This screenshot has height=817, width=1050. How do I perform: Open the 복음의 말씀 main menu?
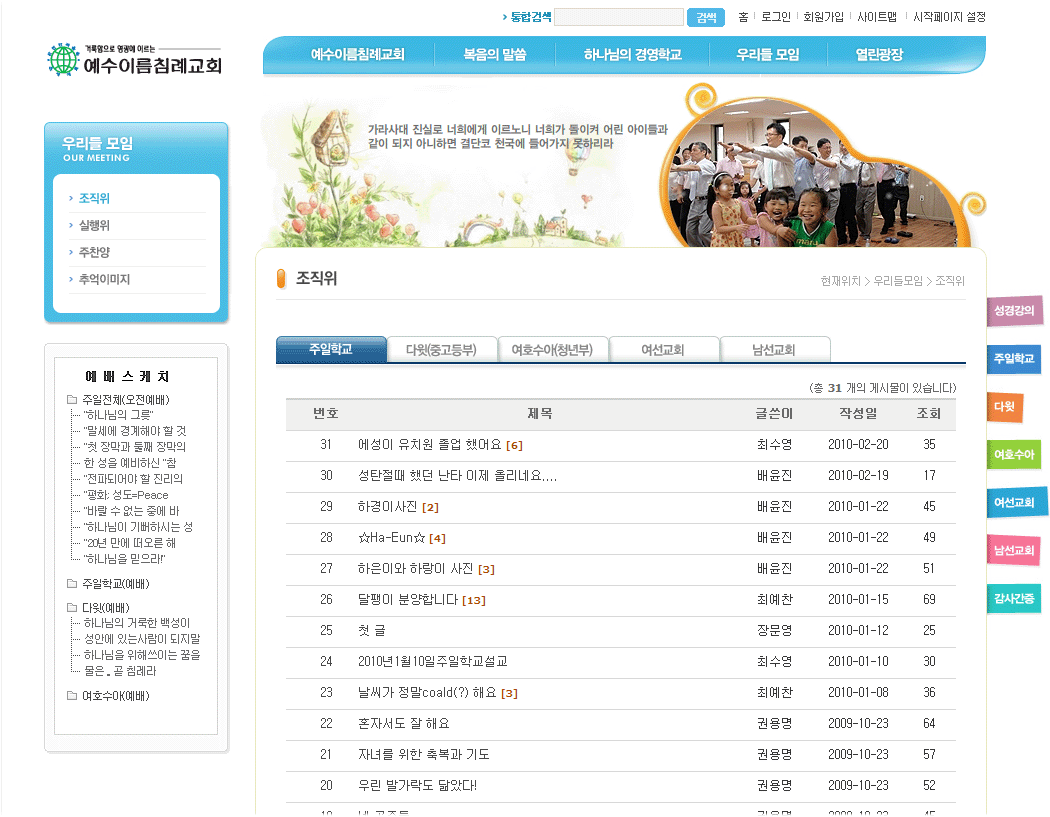pos(495,55)
